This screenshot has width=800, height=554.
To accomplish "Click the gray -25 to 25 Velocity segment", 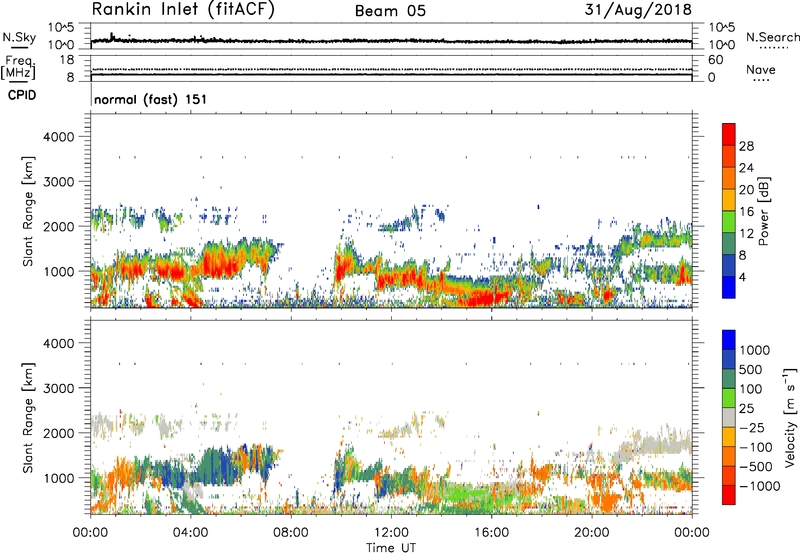I will coord(729,417).
